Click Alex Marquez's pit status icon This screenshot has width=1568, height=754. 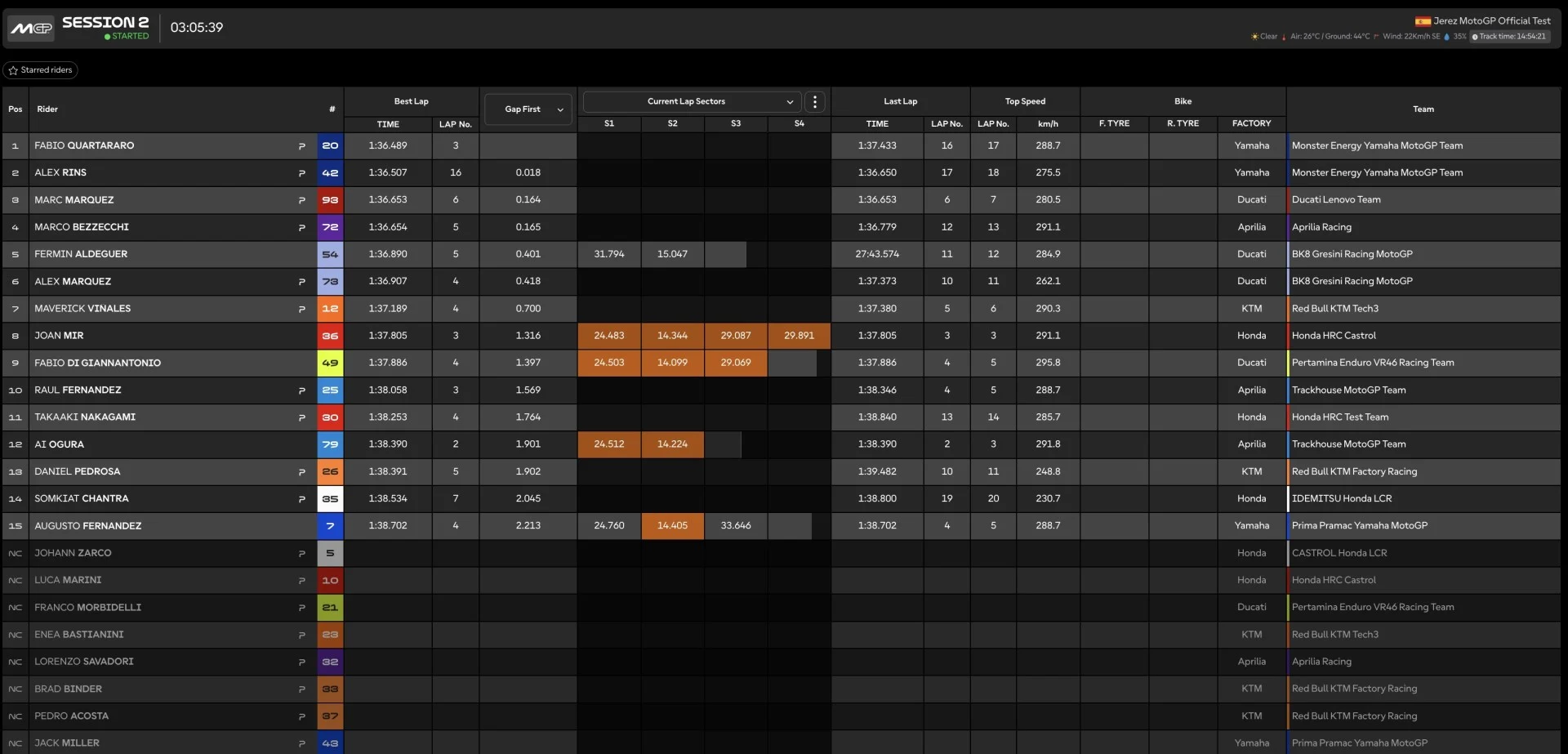click(x=301, y=282)
